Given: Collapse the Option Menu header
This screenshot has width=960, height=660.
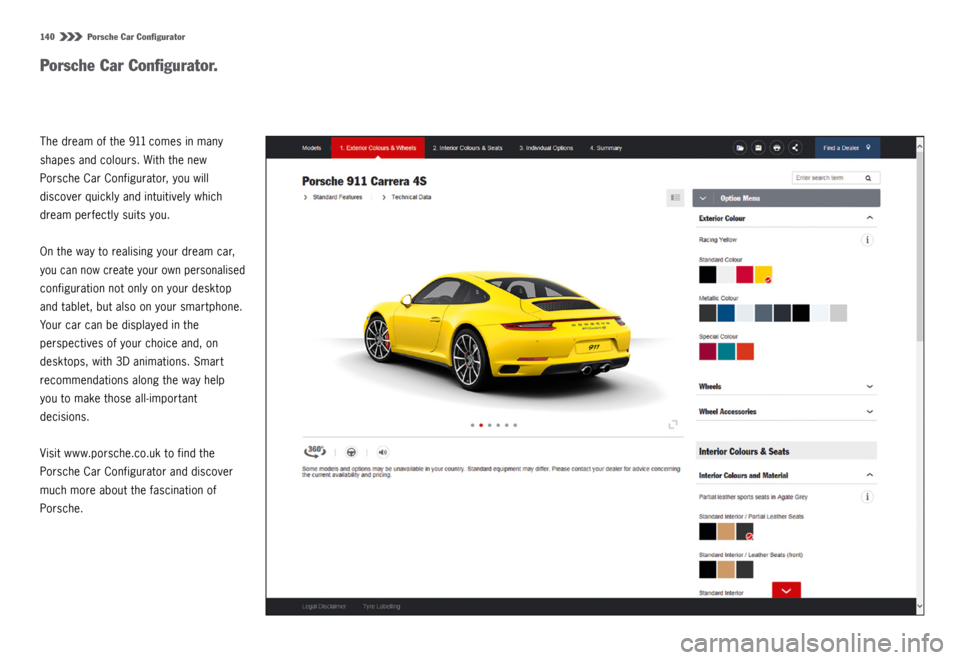Looking at the screenshot, I should coord(786,198).
